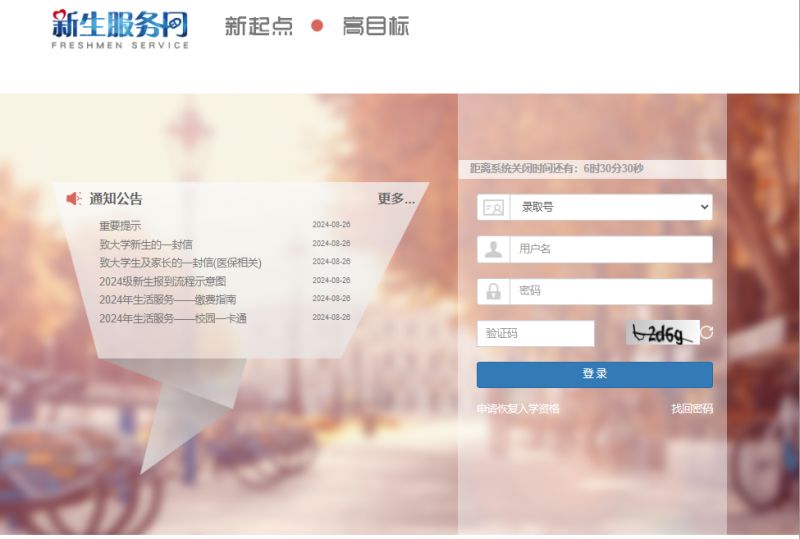Open 2024年生活服务——缴费指南 announcement

click(167, 300)
